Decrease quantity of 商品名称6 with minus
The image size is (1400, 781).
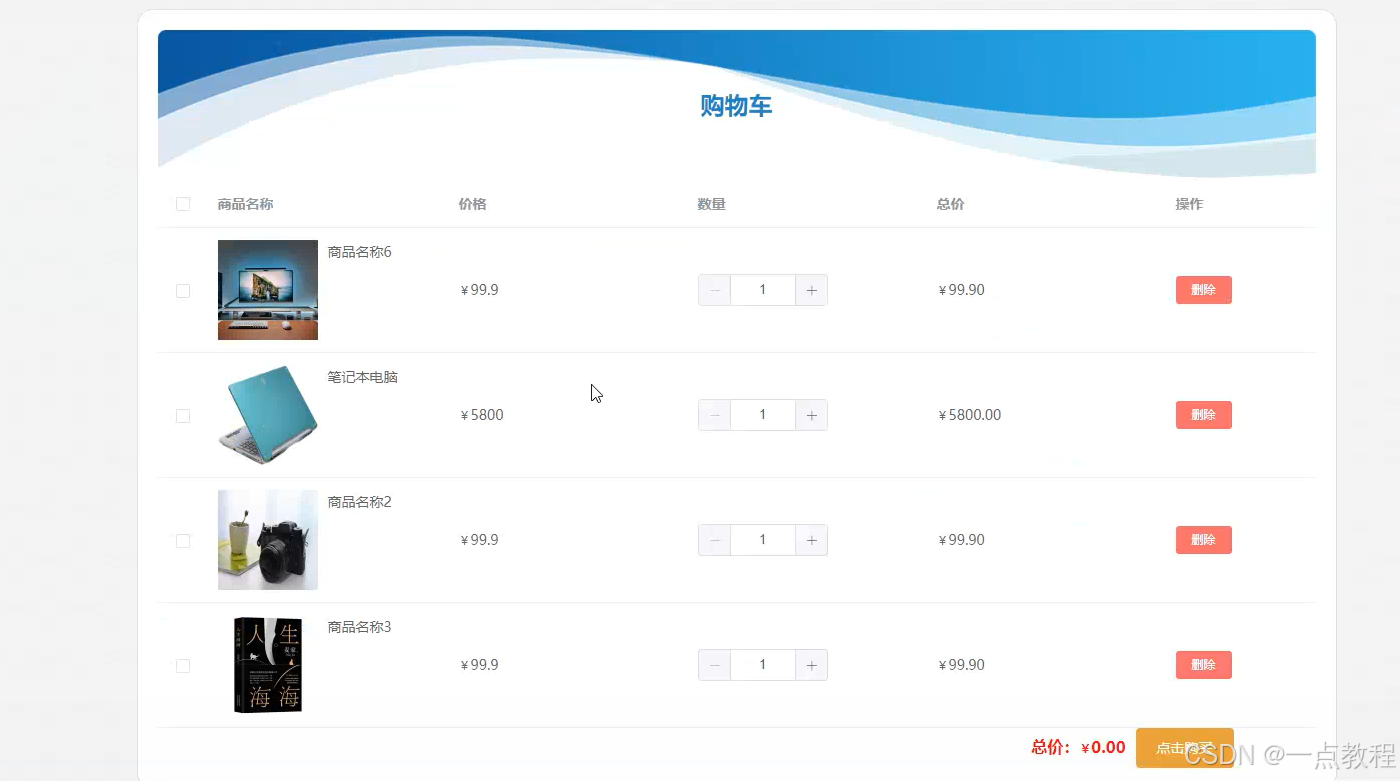pyautogui.click(x=715, y=290)
